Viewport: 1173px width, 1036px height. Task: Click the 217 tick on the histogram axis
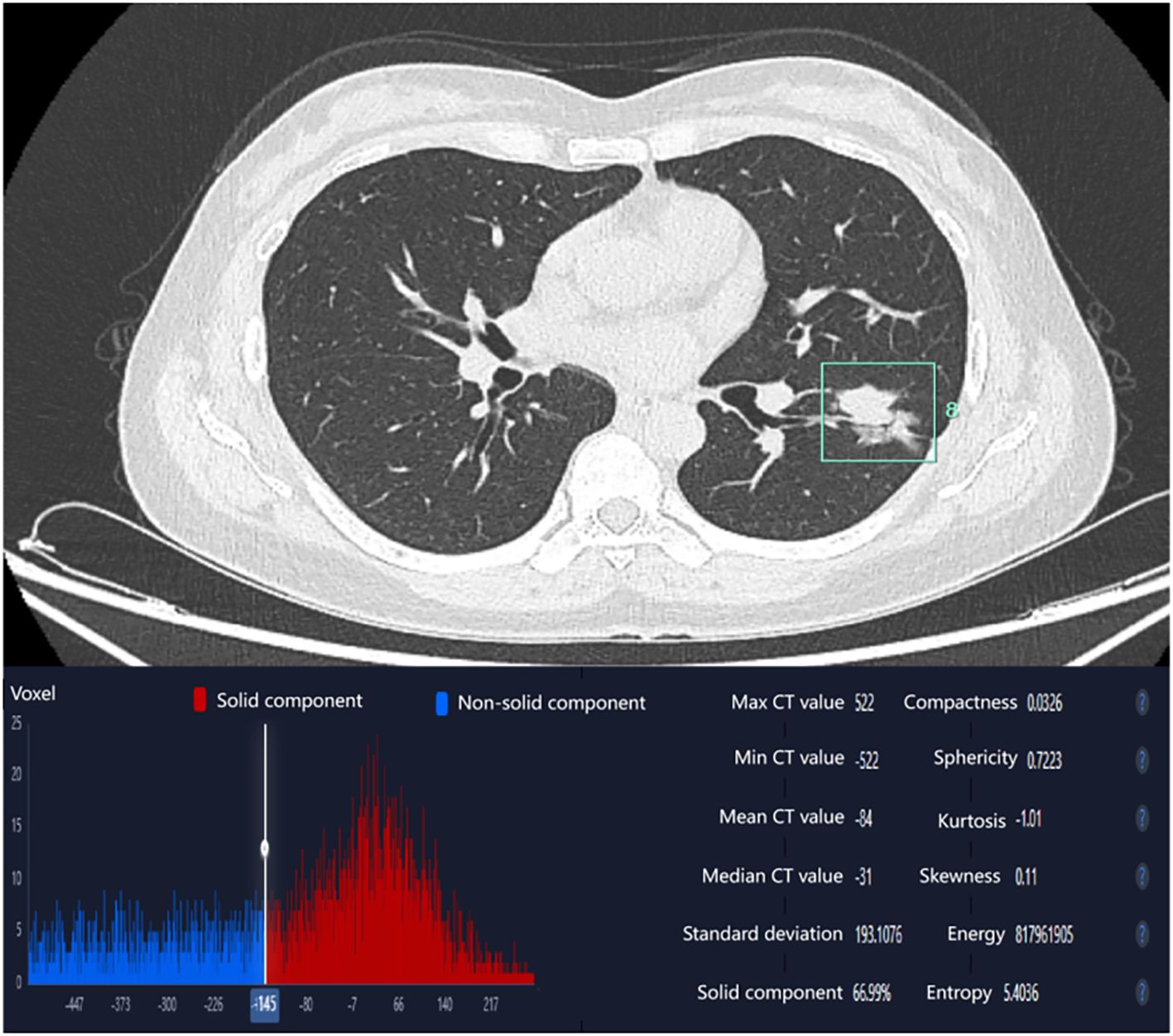pyautogui.click(x=491, y=1005)
